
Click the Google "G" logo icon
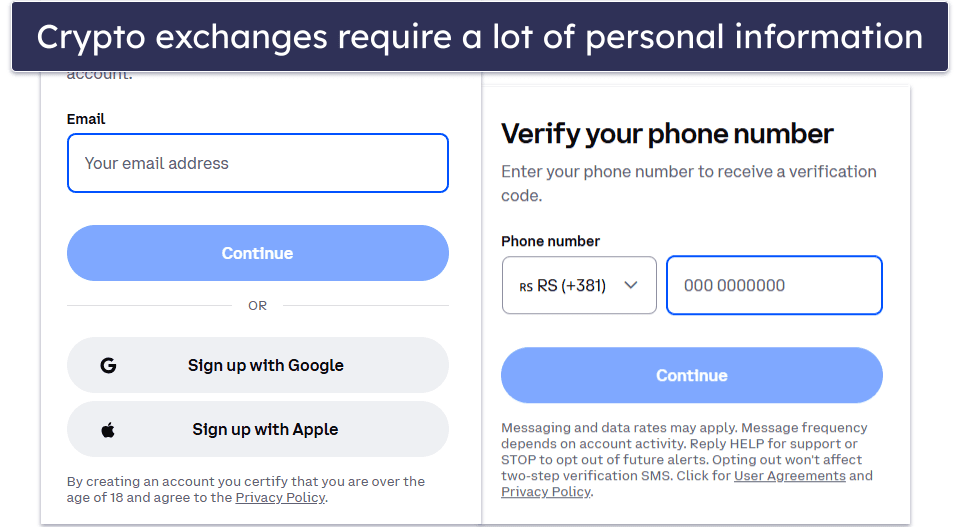click(x=108, y=366)
